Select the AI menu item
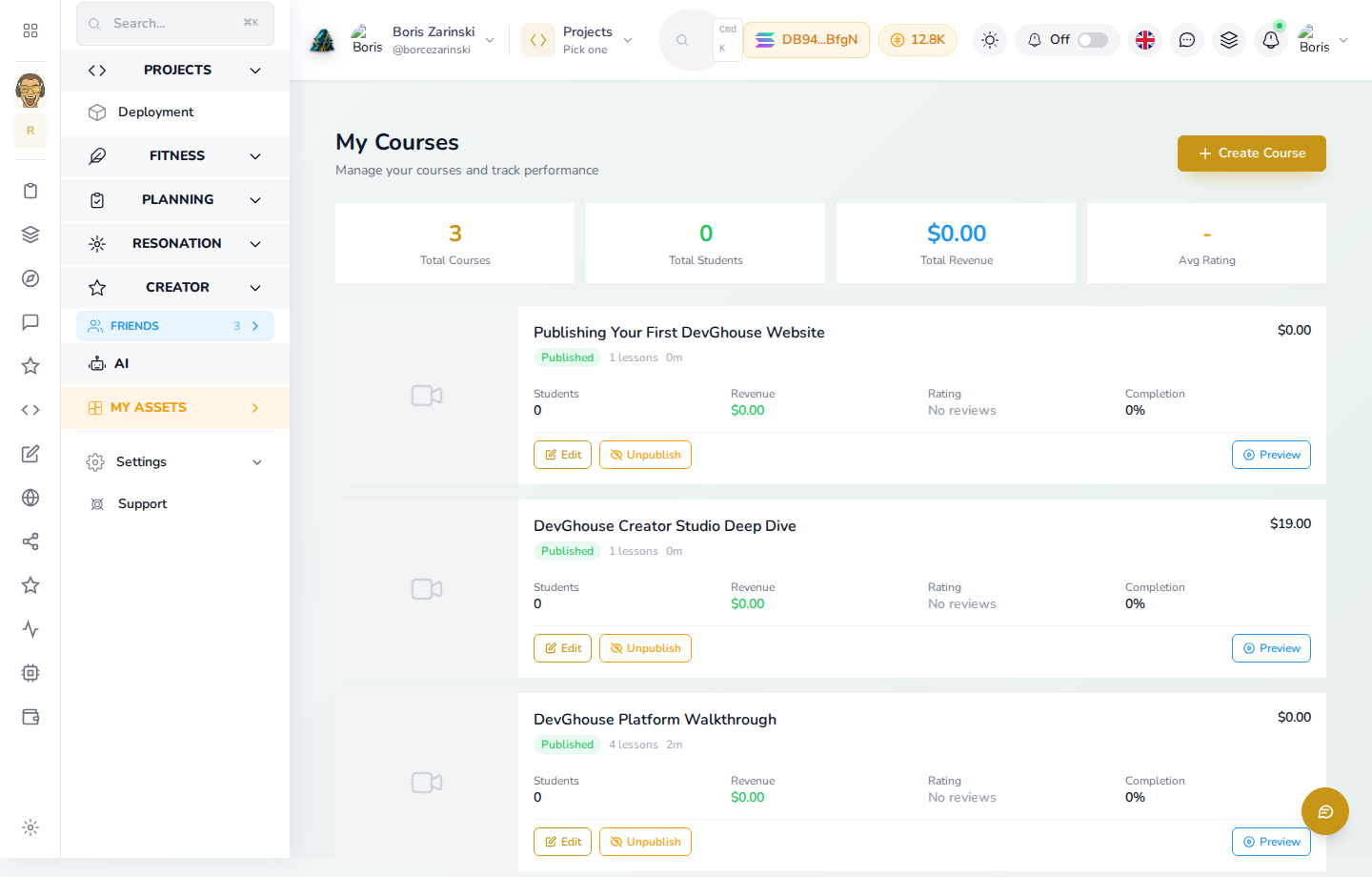 pyautogui.click(x=175, y=364)
